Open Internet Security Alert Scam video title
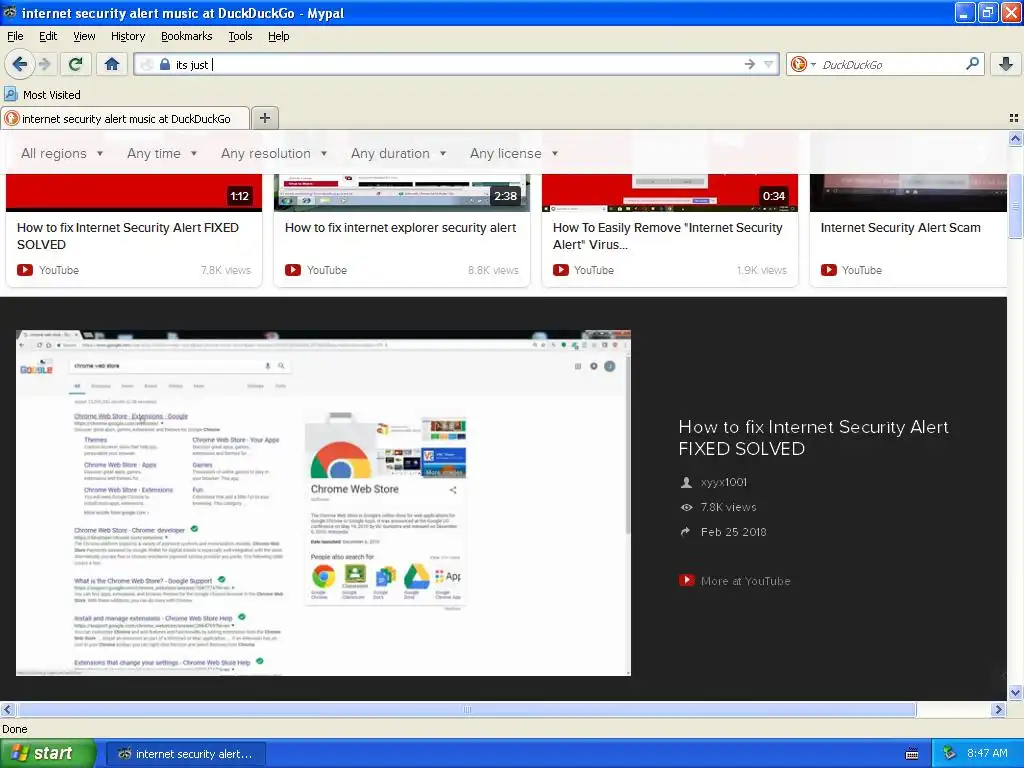 pyautogui.click(x=901, y=227)
